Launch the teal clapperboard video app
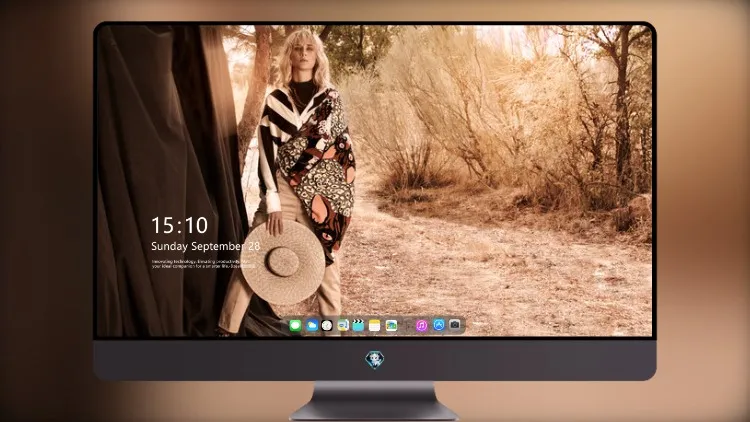The width and height of the screenshot is (750, 422). click(x=358, y=325)
